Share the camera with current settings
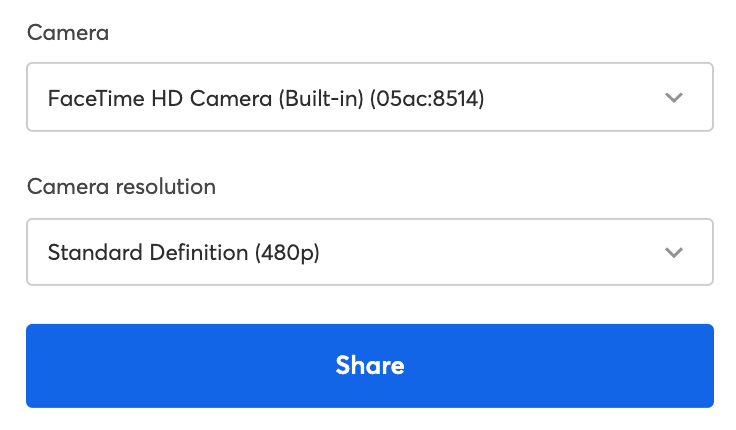Image resolution: width=736 pixels, height=430 pixels. click(x=370, y=366)
